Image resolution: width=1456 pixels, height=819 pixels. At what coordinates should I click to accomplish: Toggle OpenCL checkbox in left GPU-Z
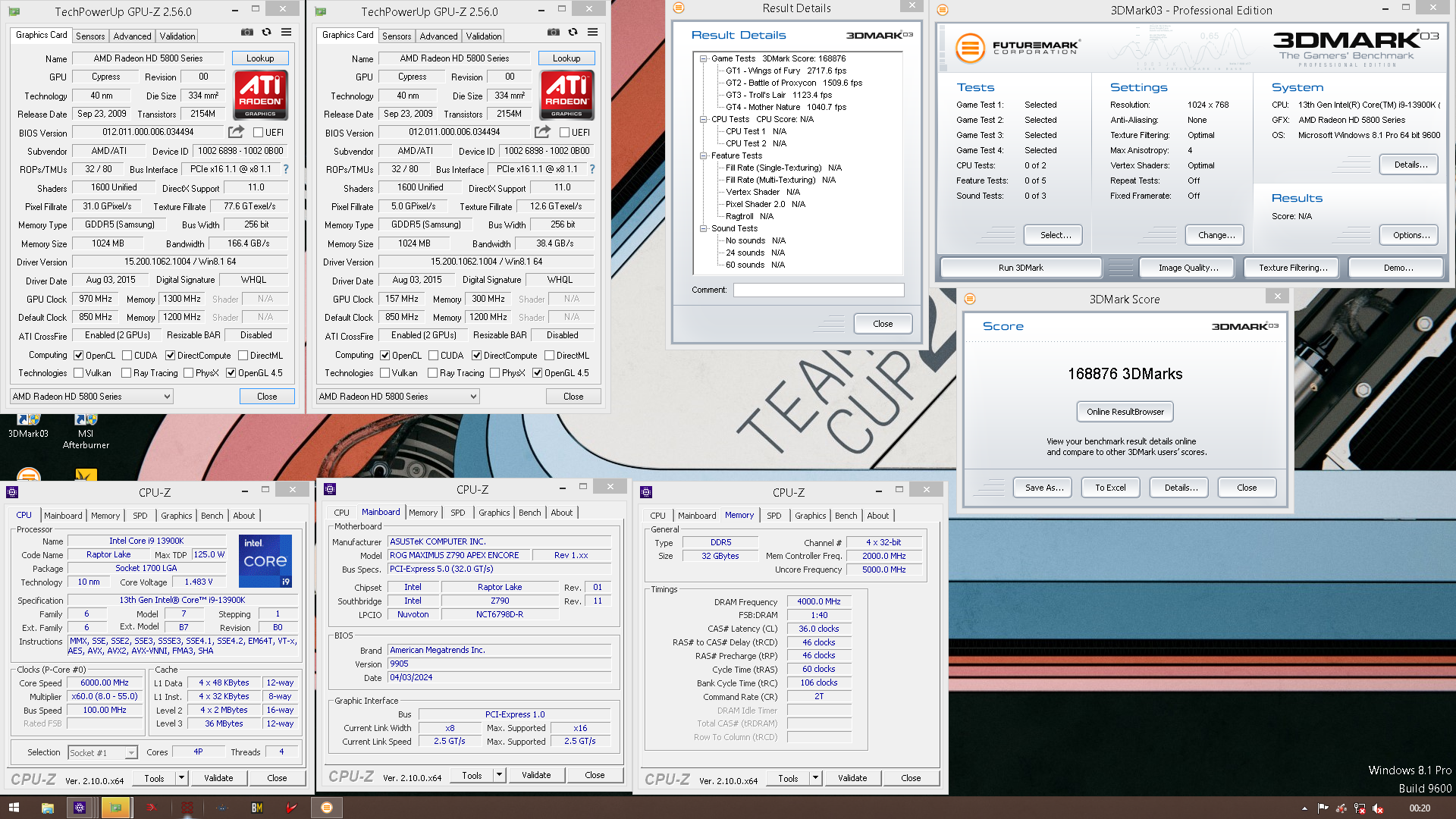click(78, 355)
